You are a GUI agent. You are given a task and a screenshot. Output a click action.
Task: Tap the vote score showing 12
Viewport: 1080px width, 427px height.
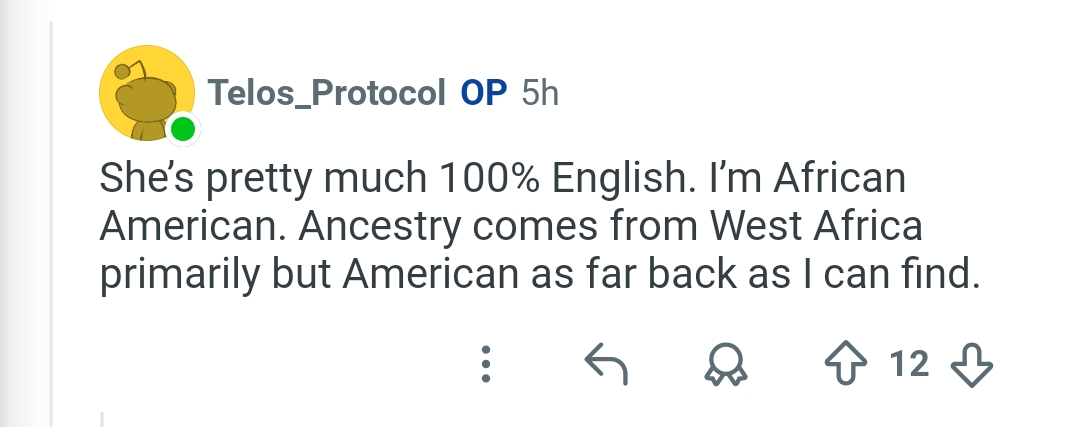pos(908,364)
